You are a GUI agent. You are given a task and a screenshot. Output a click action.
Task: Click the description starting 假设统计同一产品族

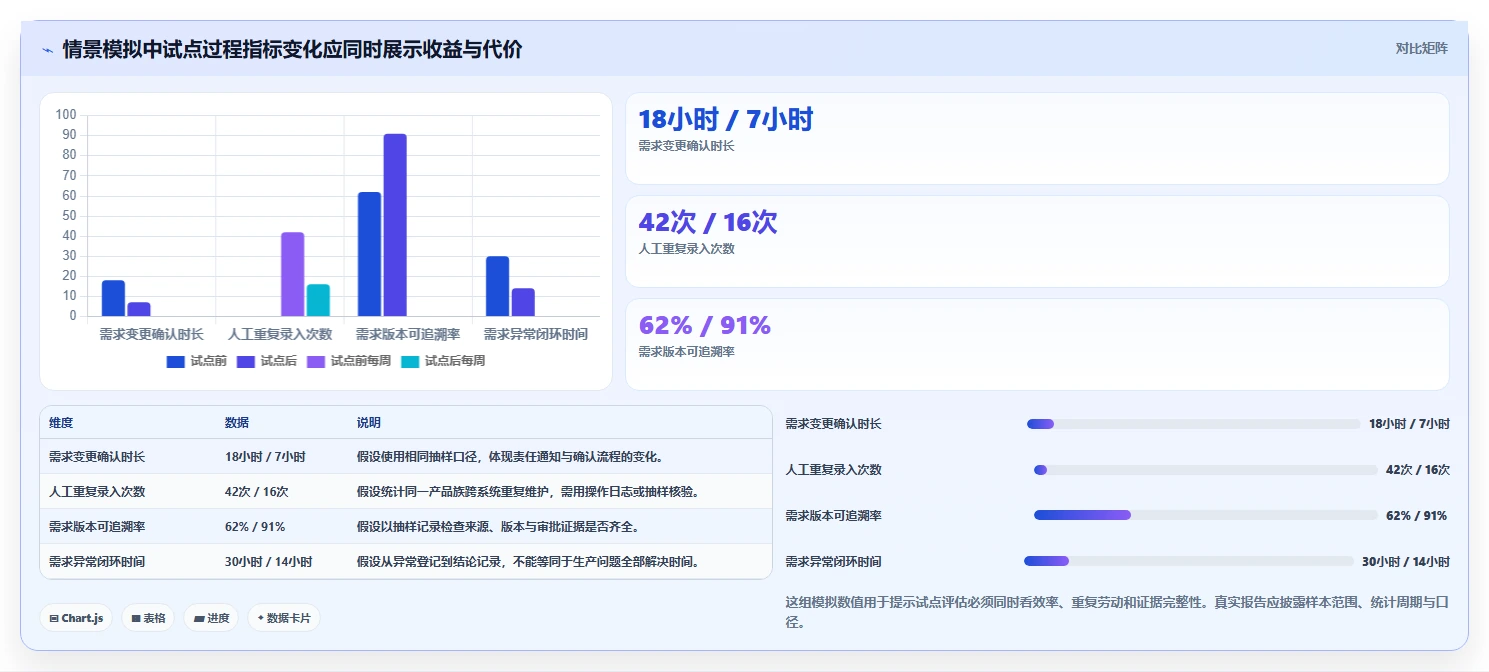point(527,492)
